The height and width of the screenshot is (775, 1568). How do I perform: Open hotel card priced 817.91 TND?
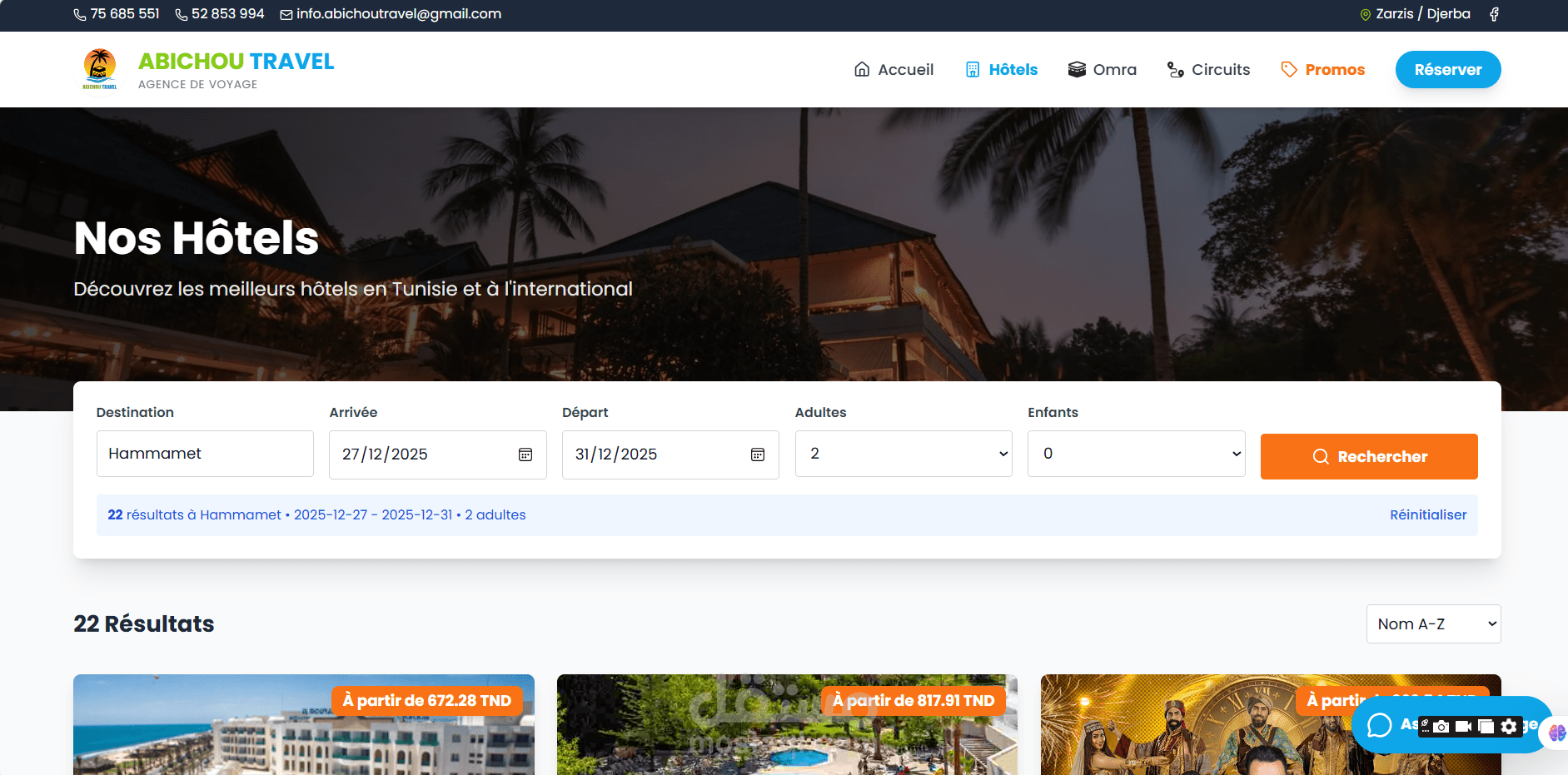787,724
